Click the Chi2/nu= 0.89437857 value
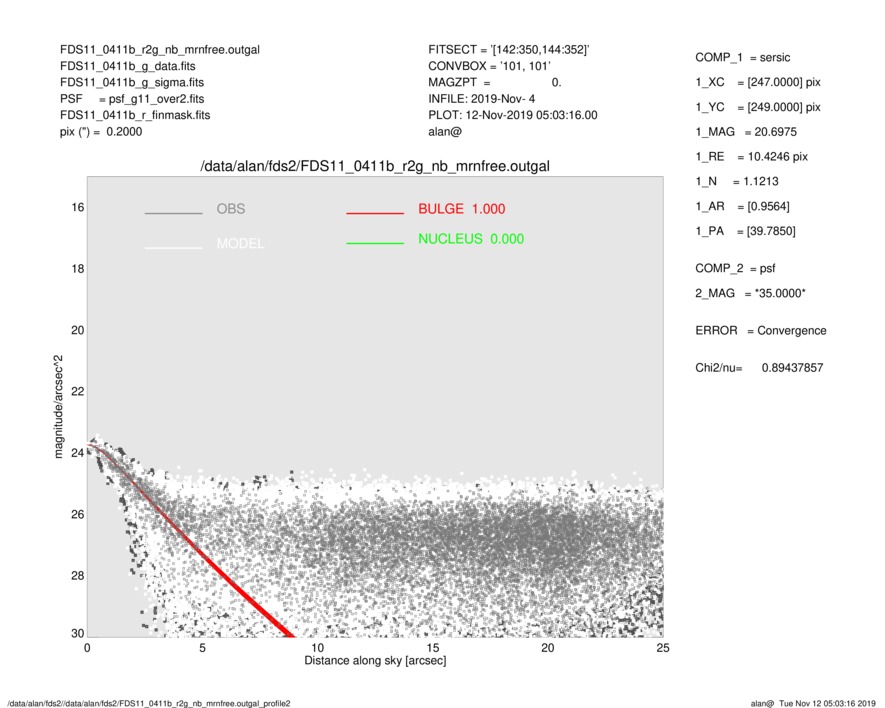Image resolution: width=885 pixels, height=708 pixels. [x=759, y=368]
